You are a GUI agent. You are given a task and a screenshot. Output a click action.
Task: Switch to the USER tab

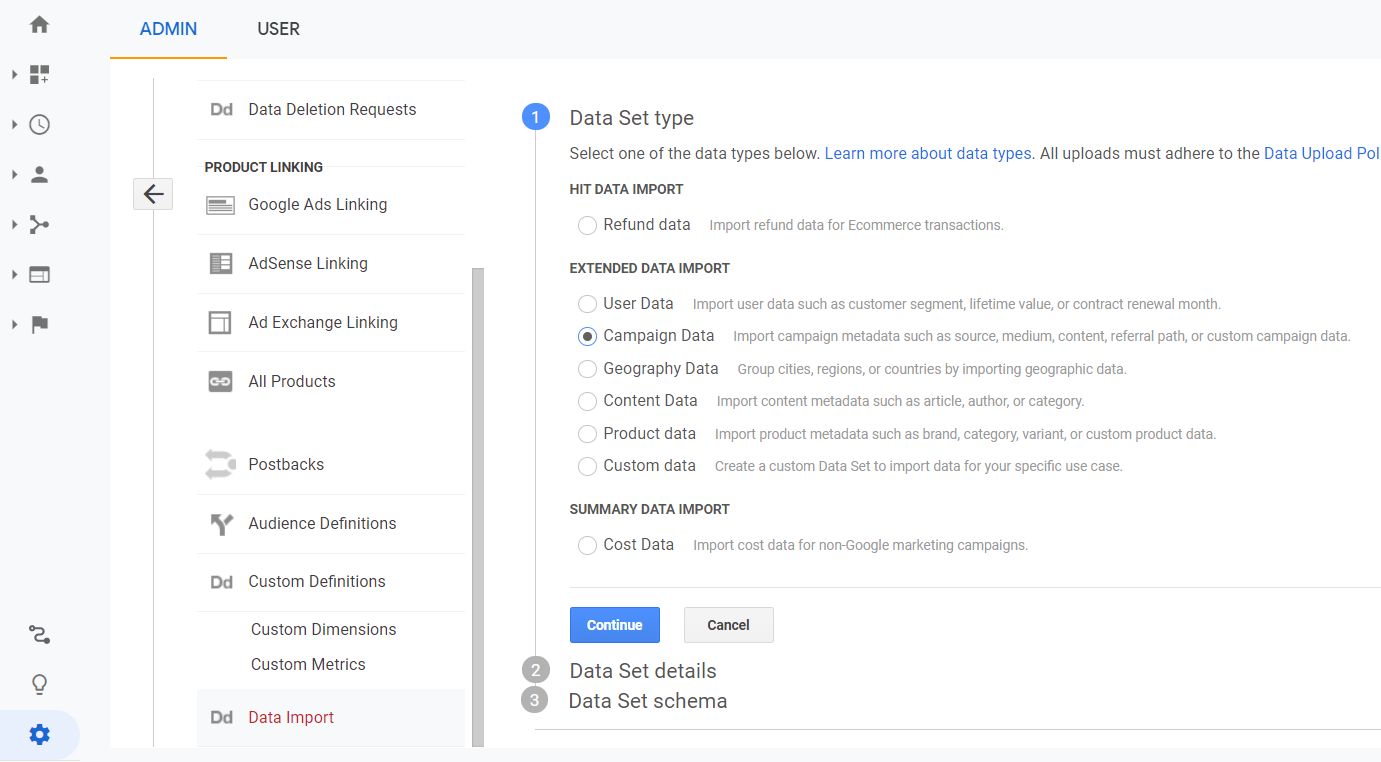click(278, 28)
